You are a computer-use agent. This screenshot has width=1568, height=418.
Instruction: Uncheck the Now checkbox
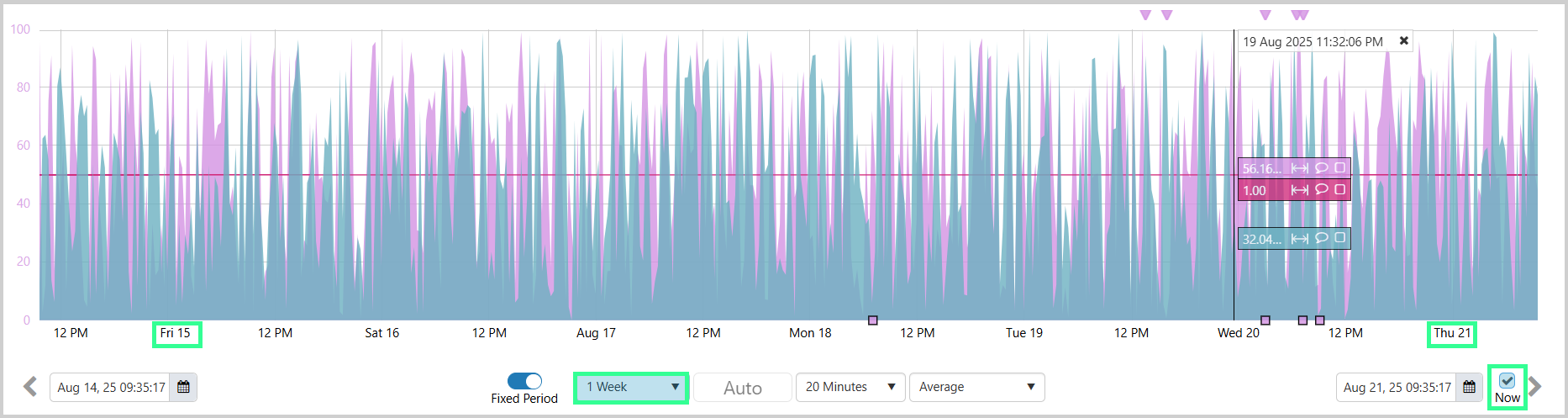[1507, 380]
